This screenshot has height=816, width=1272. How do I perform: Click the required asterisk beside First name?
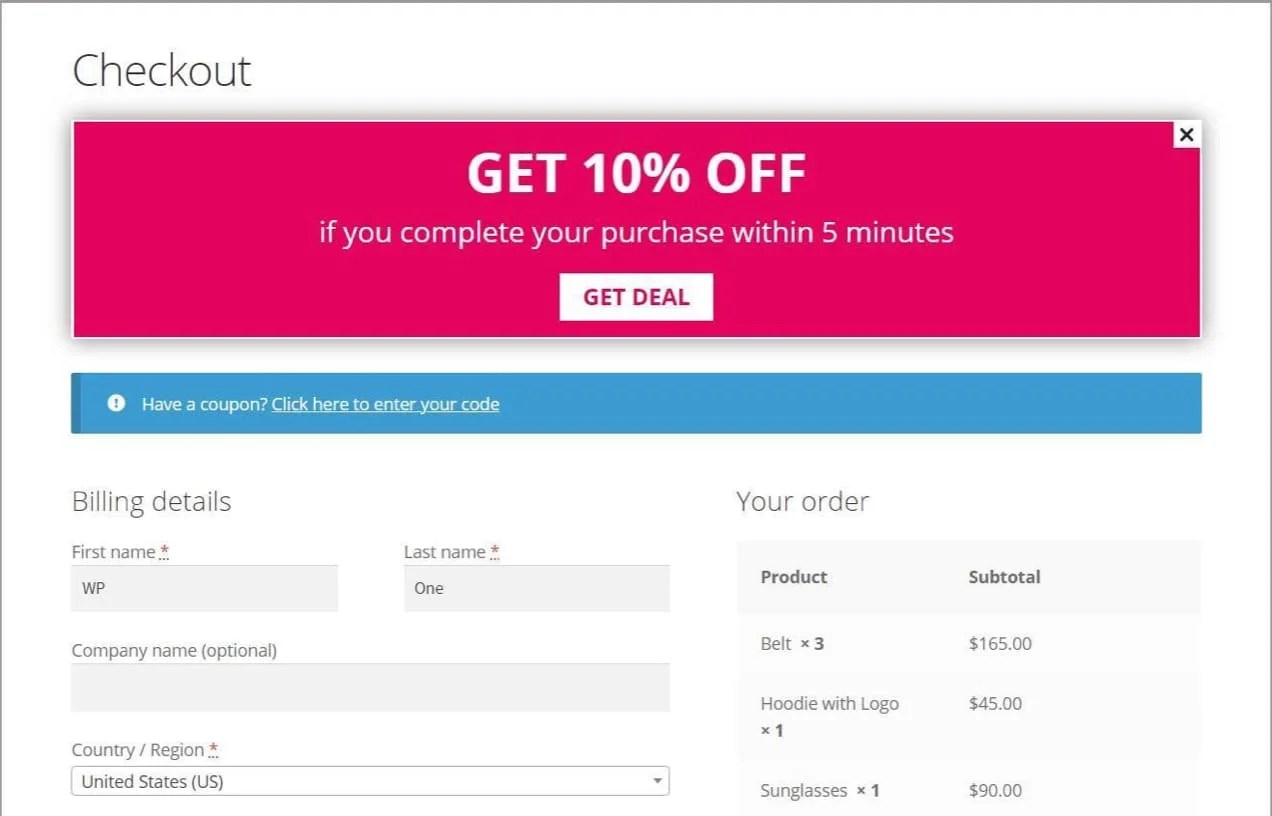pos(164,551)
